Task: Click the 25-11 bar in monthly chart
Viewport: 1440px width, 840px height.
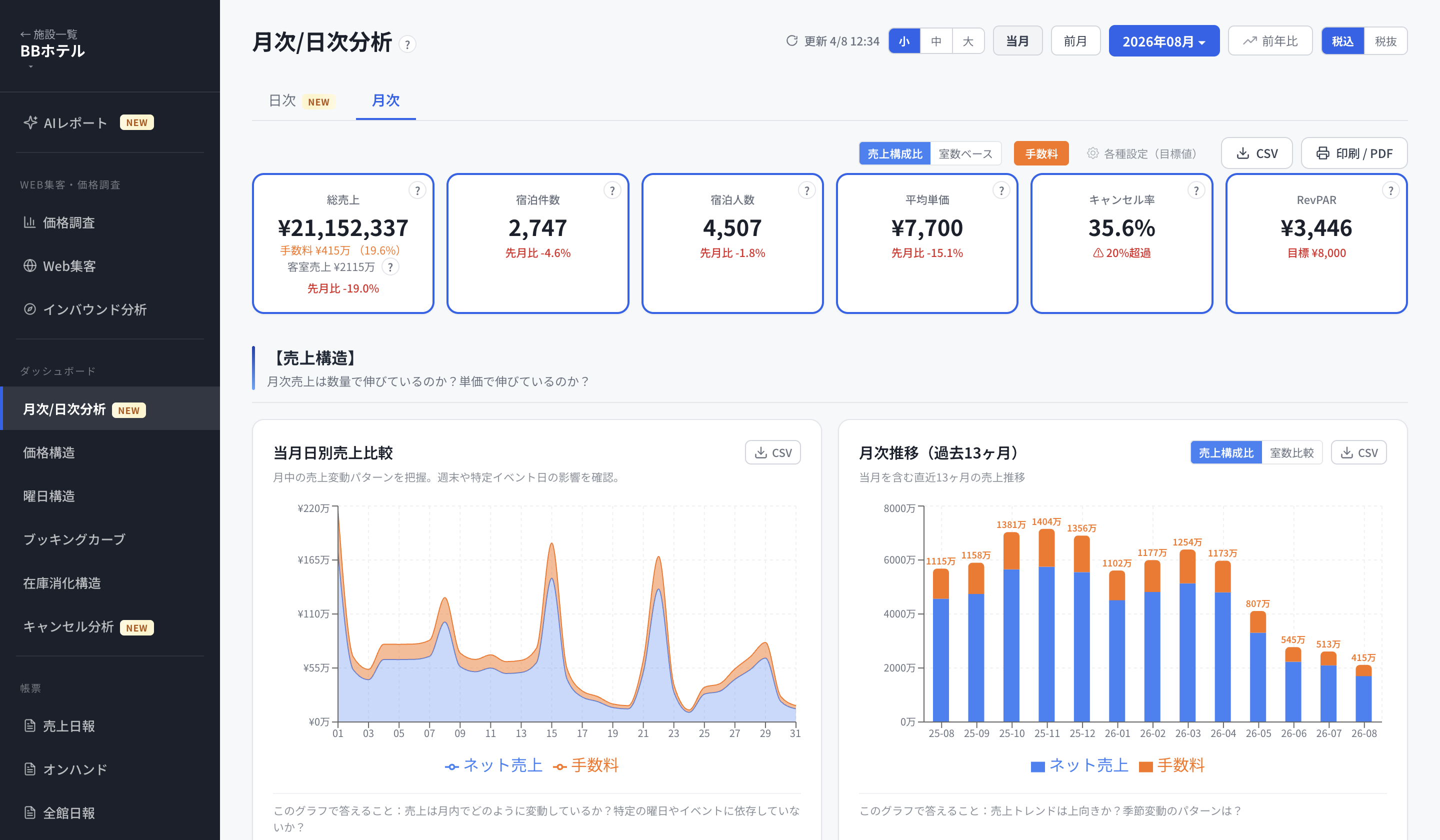Action: coord(1046,625)
